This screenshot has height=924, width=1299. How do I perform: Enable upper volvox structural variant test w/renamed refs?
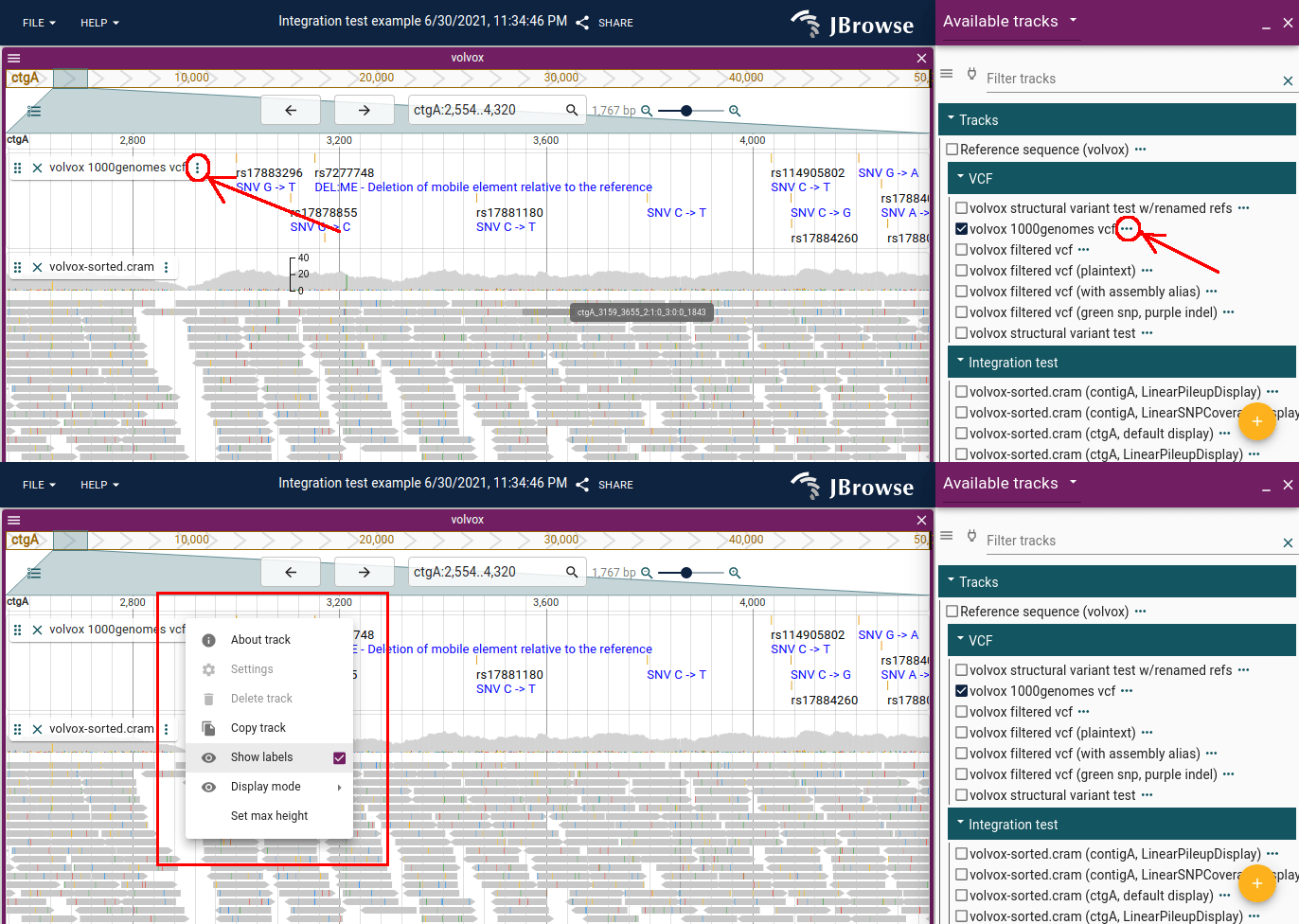tap(962, 208)
